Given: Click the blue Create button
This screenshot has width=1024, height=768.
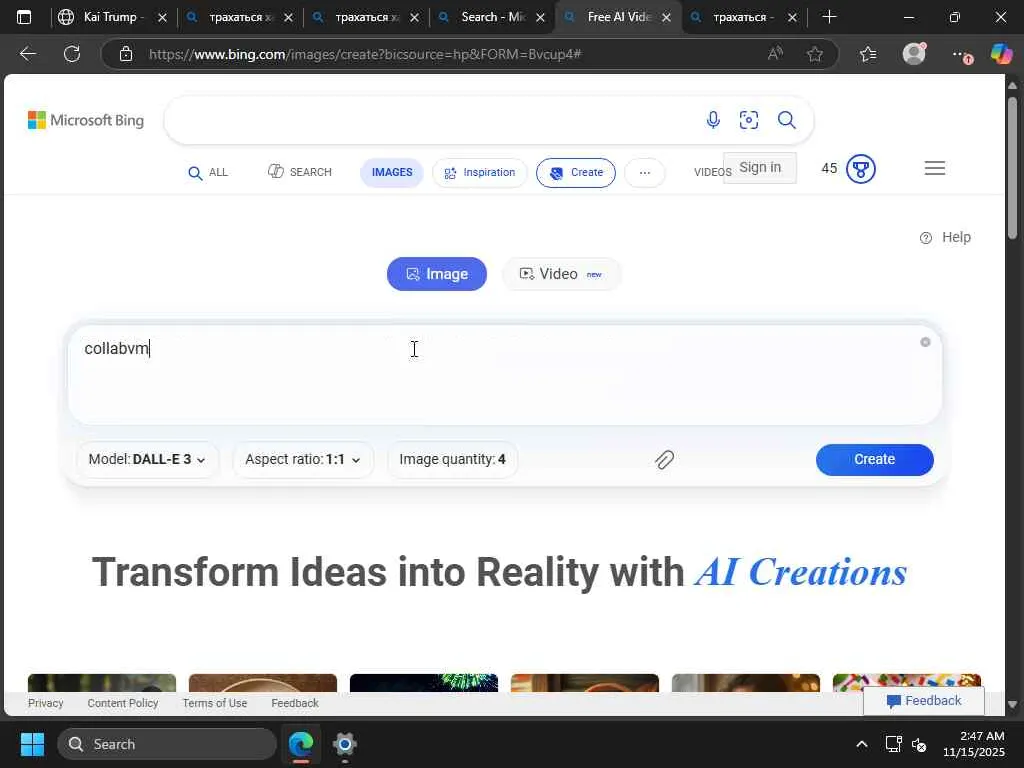Looking at the screenshot, I should point(874,459).
